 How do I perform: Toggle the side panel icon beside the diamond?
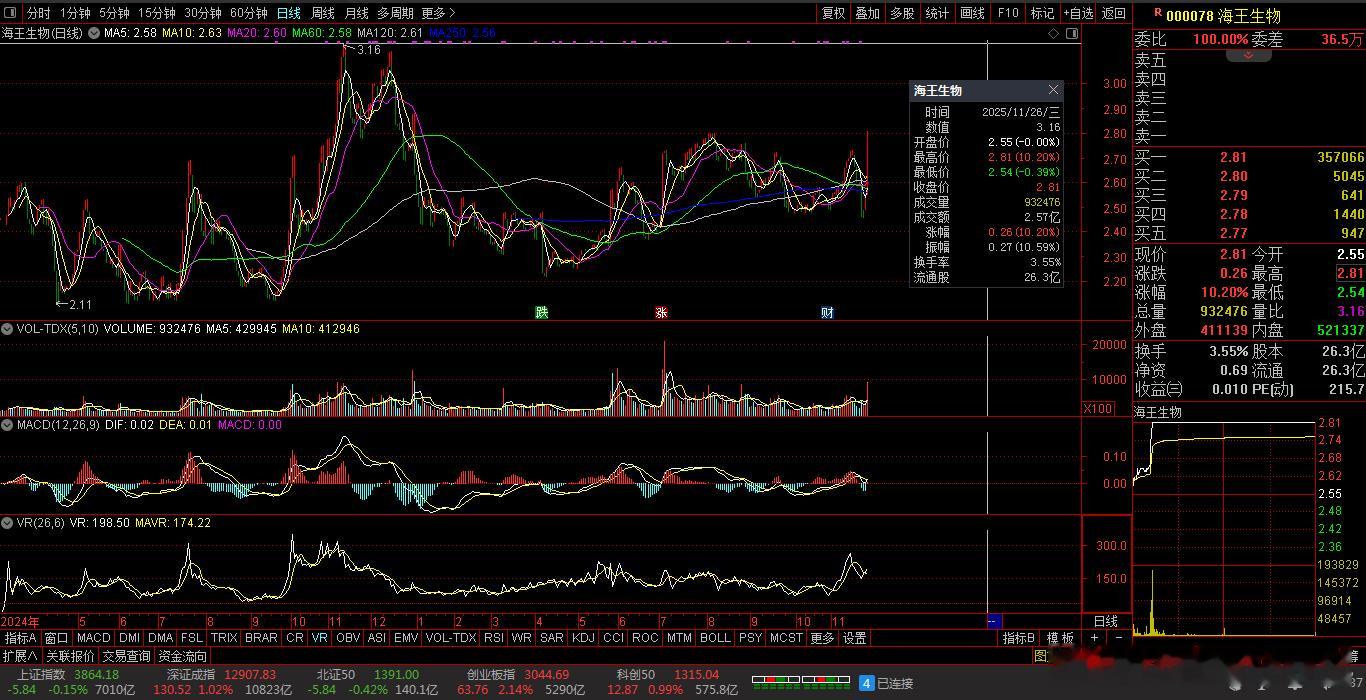point(1072,33)
